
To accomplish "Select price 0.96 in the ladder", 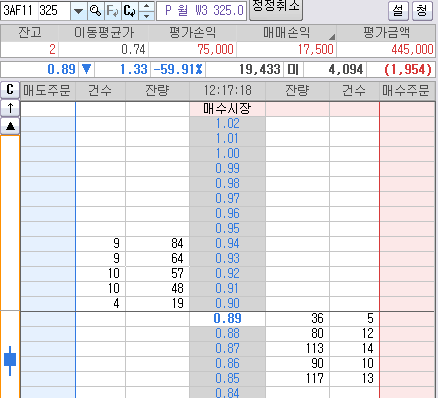I will (x=227, y=214).
